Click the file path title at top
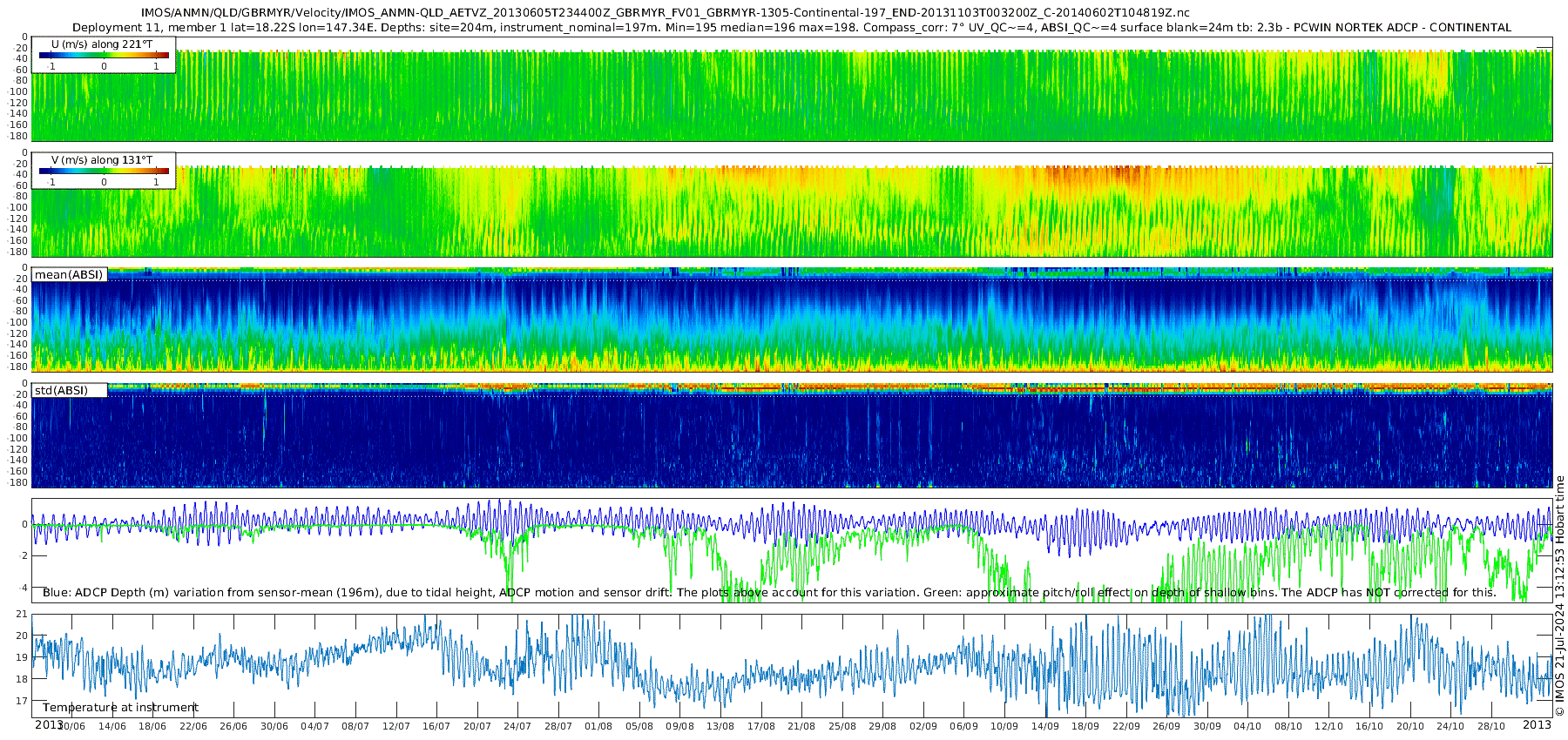Image resolution: width=1568 pixels, height=740 pixels. (665, 13)
